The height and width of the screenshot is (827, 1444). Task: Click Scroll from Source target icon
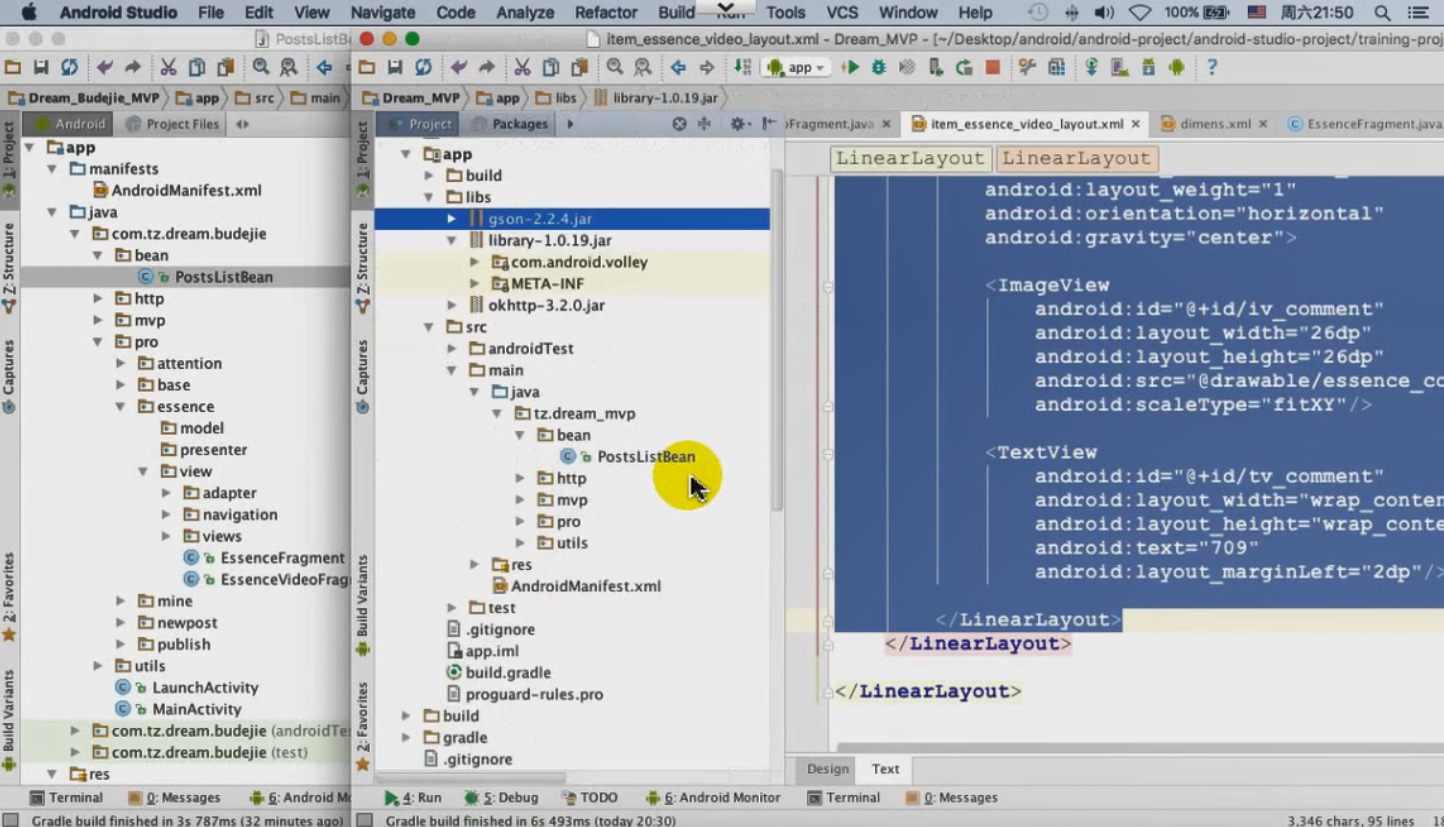(679, 124)
